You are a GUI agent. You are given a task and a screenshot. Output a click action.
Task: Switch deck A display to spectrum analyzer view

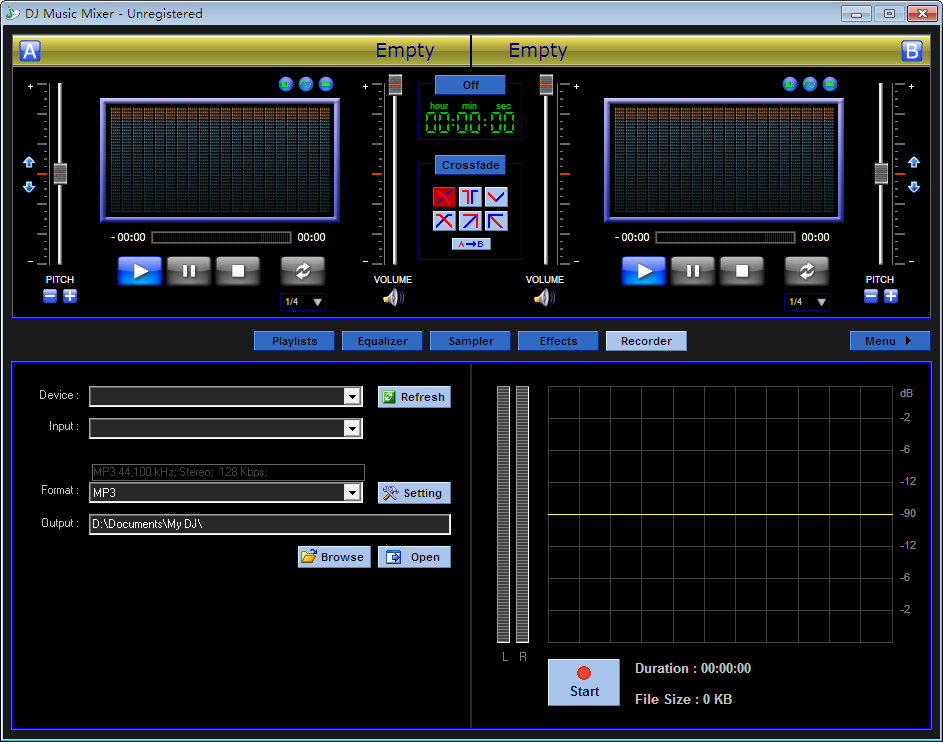tap(326, 84)
